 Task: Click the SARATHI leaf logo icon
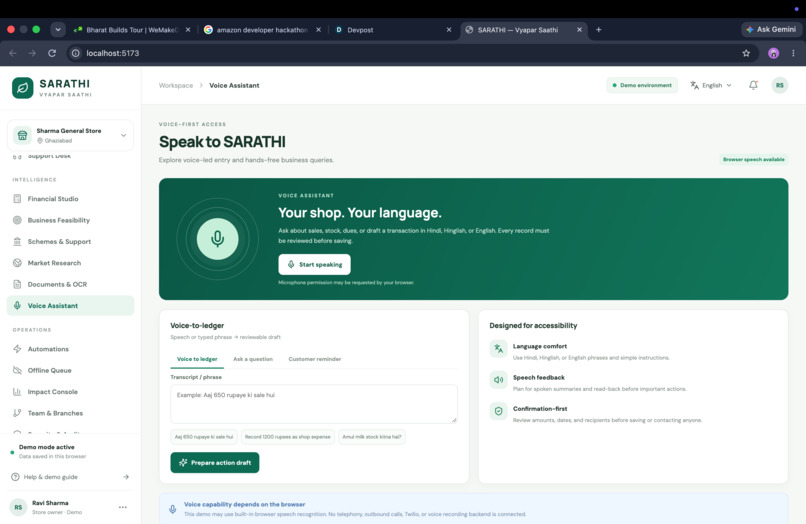click(x=23, y=88)
